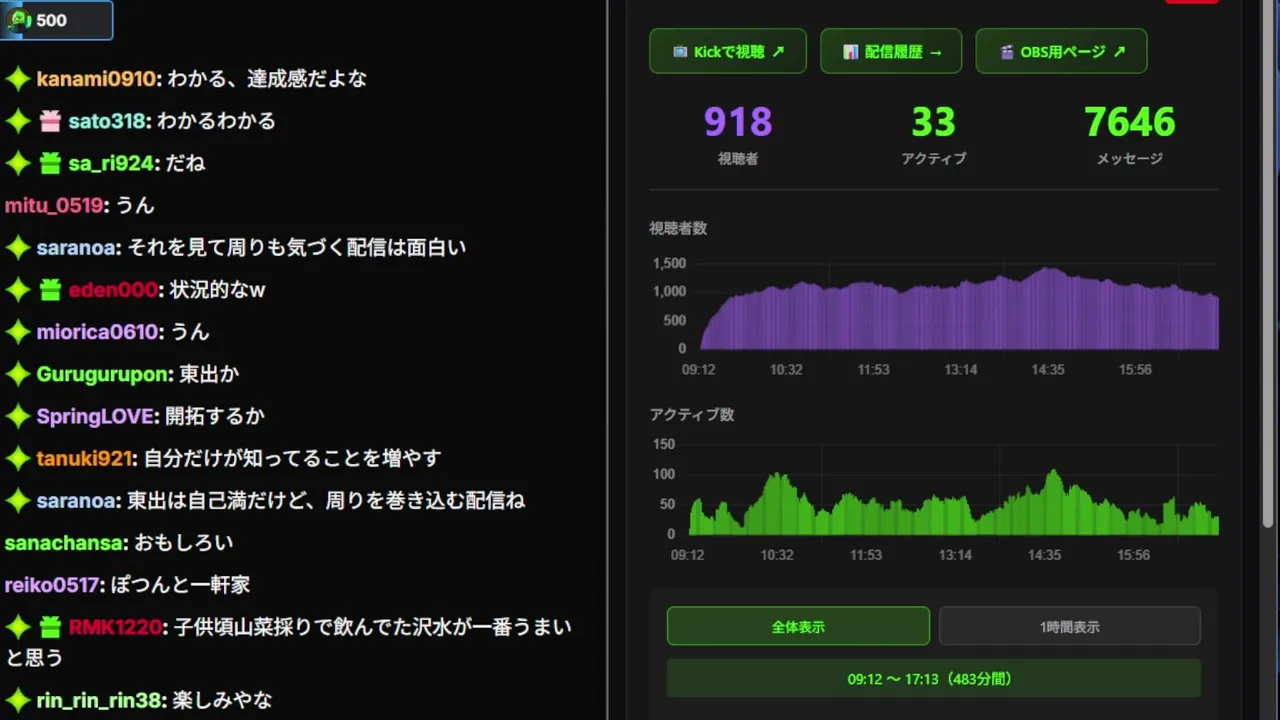Click green gift icon beside RMK1220

50,627
